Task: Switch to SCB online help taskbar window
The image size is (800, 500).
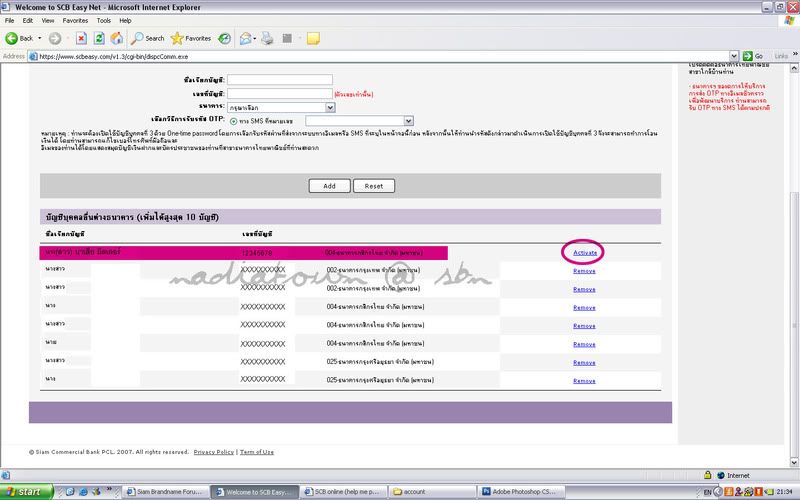Action: tap(343, 492)
